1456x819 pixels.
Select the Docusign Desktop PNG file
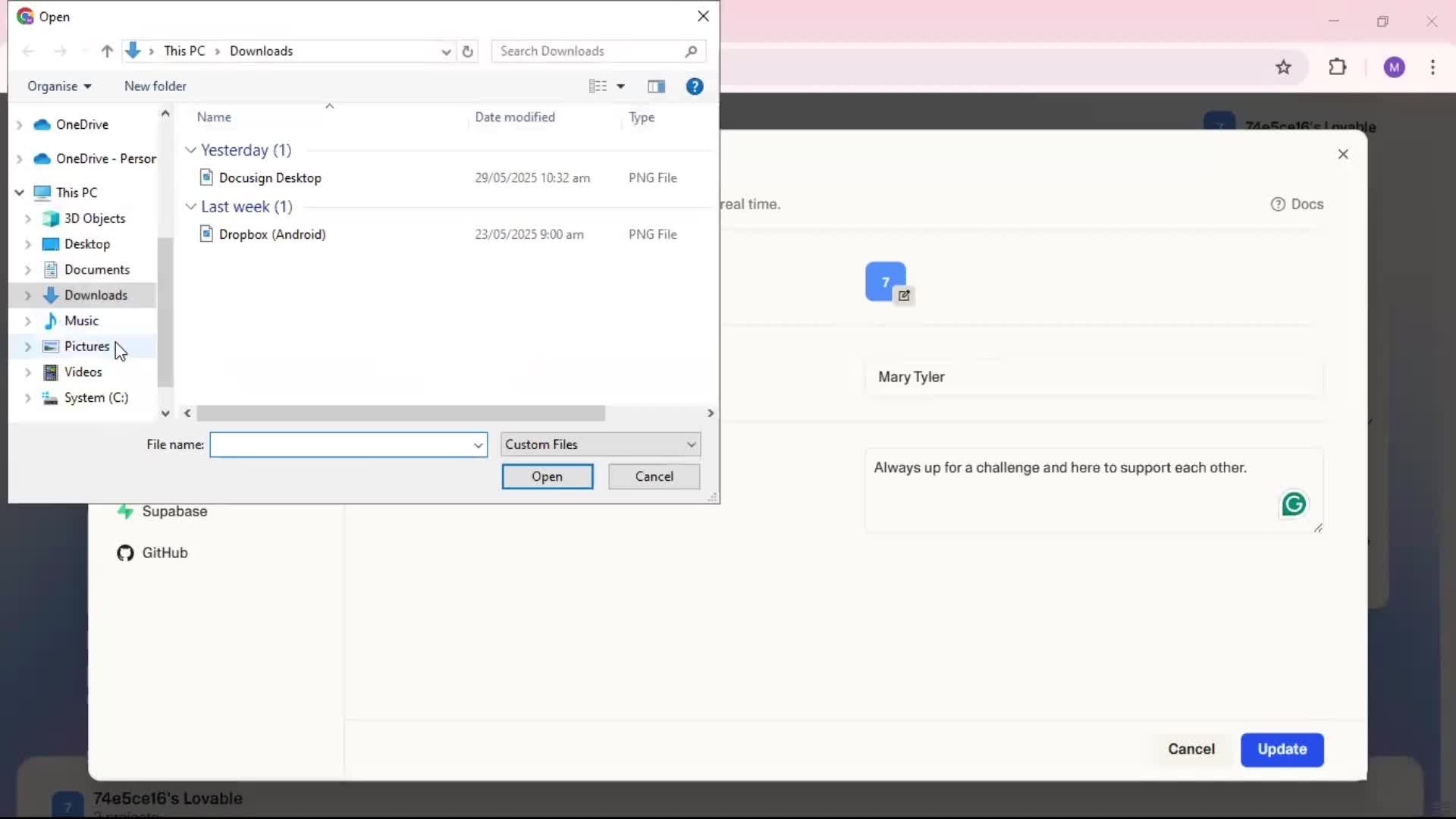(270, 177)
